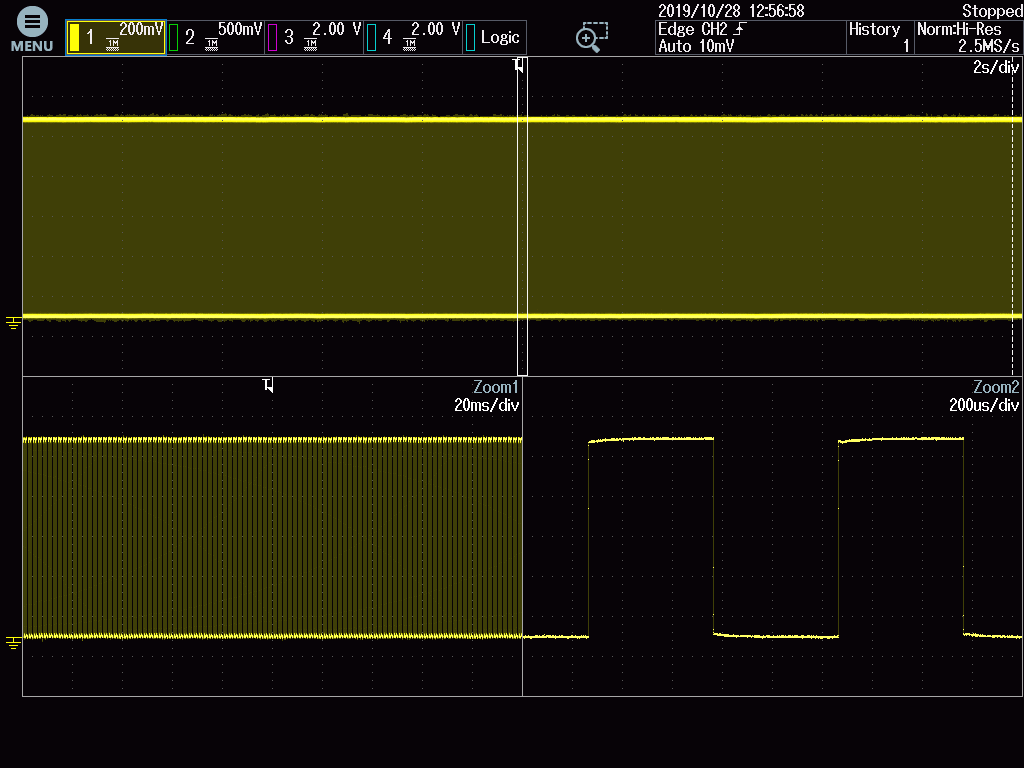
Task: Click the cyan Logic channel indicator box
Action: [470, 38]
